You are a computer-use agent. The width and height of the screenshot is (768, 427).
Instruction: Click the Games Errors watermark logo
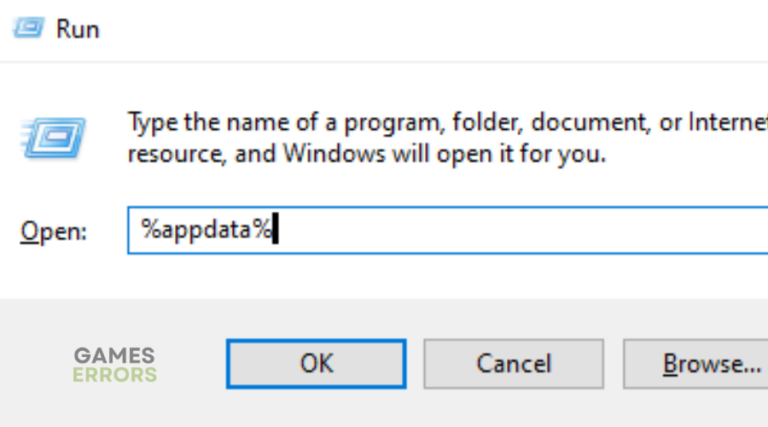114,365
